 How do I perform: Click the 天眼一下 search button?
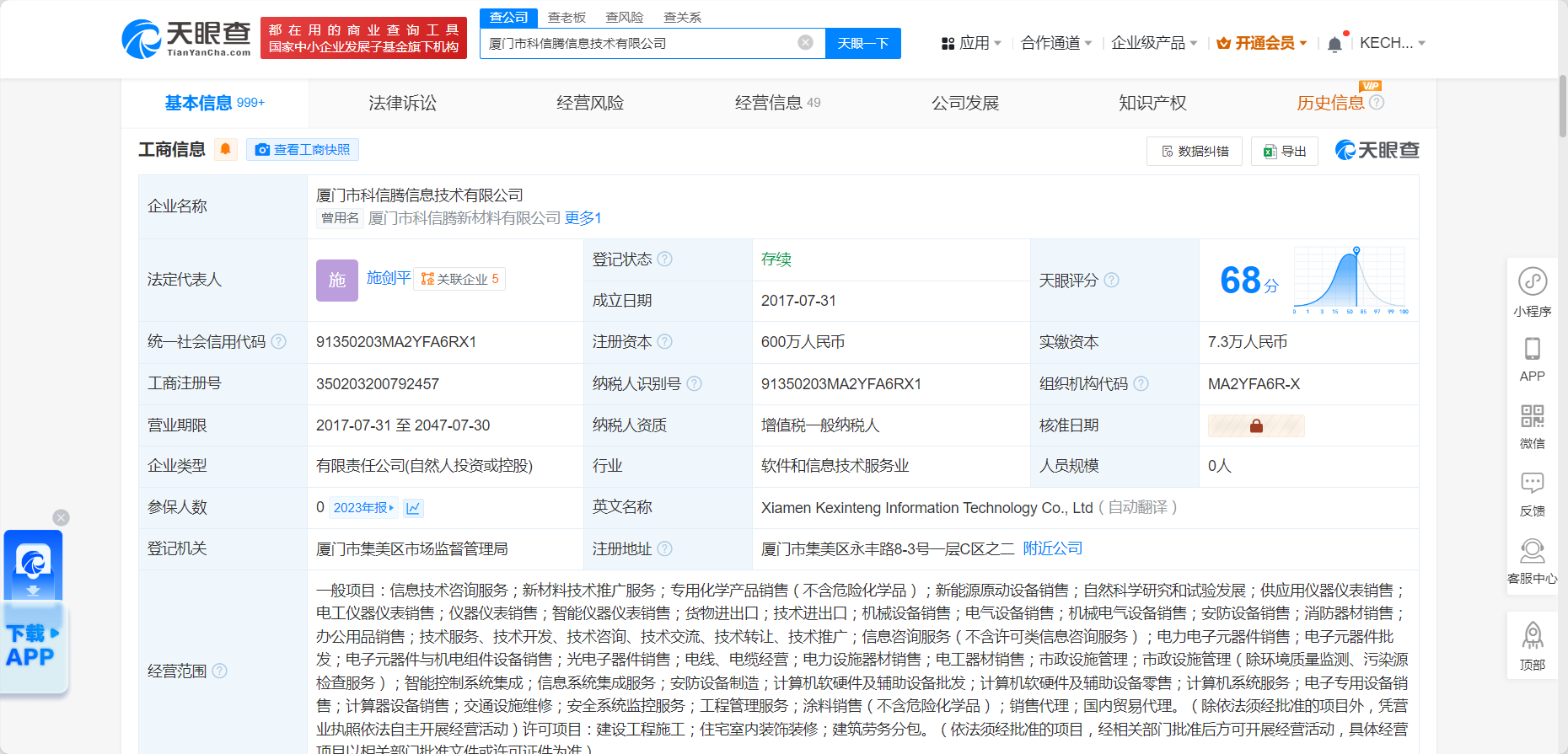[862, 44]
